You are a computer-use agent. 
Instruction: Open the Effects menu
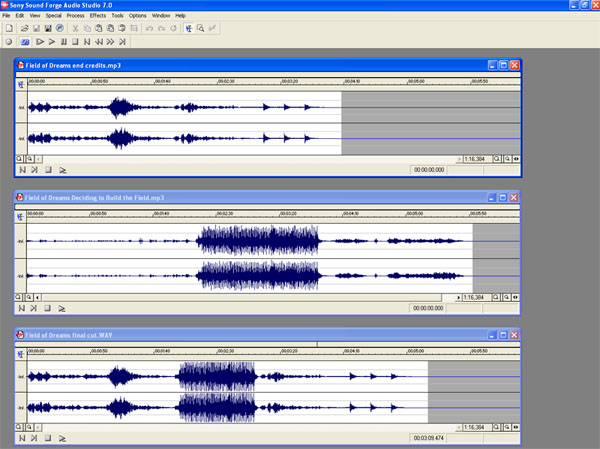pos(97,16)
